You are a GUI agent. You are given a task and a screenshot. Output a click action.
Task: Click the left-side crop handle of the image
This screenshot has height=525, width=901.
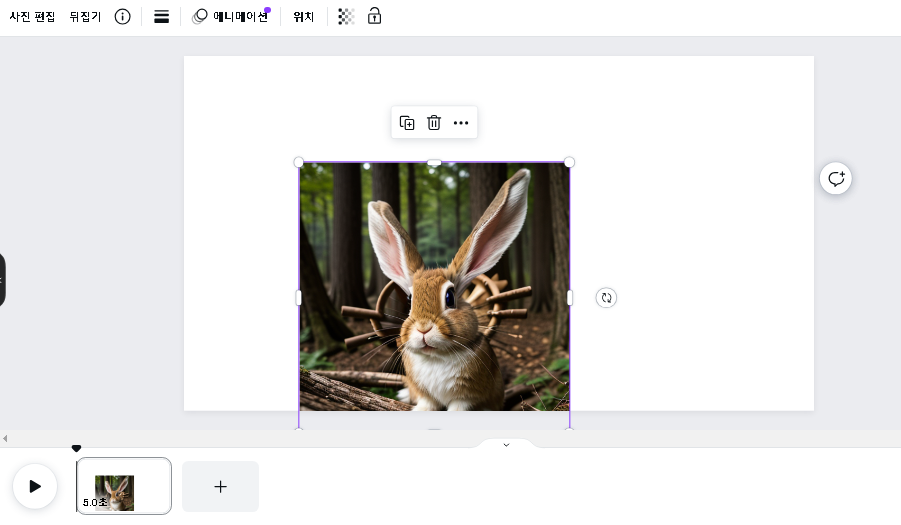[298, 298]
